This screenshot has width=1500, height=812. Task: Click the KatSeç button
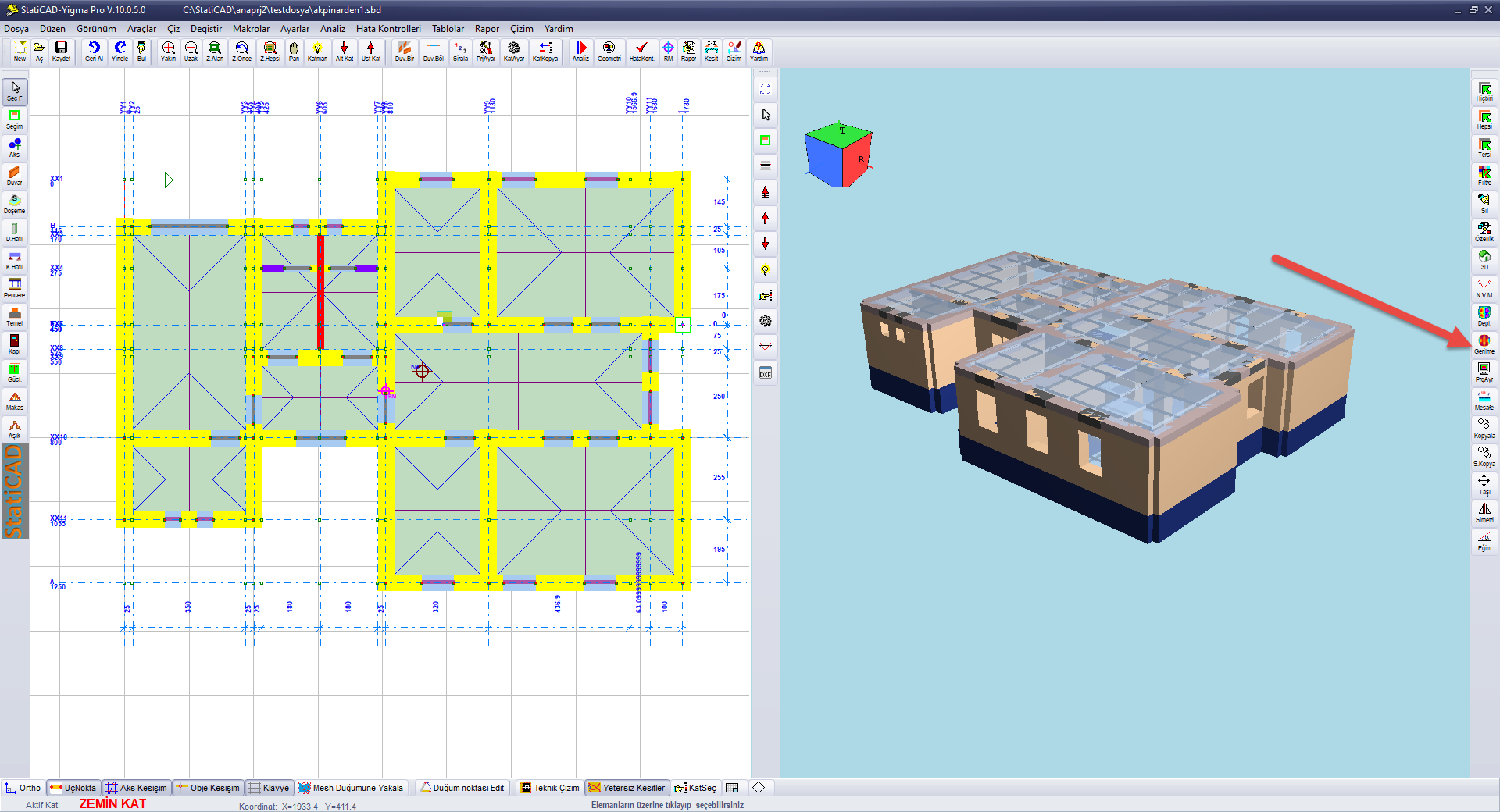coord(695,788)
